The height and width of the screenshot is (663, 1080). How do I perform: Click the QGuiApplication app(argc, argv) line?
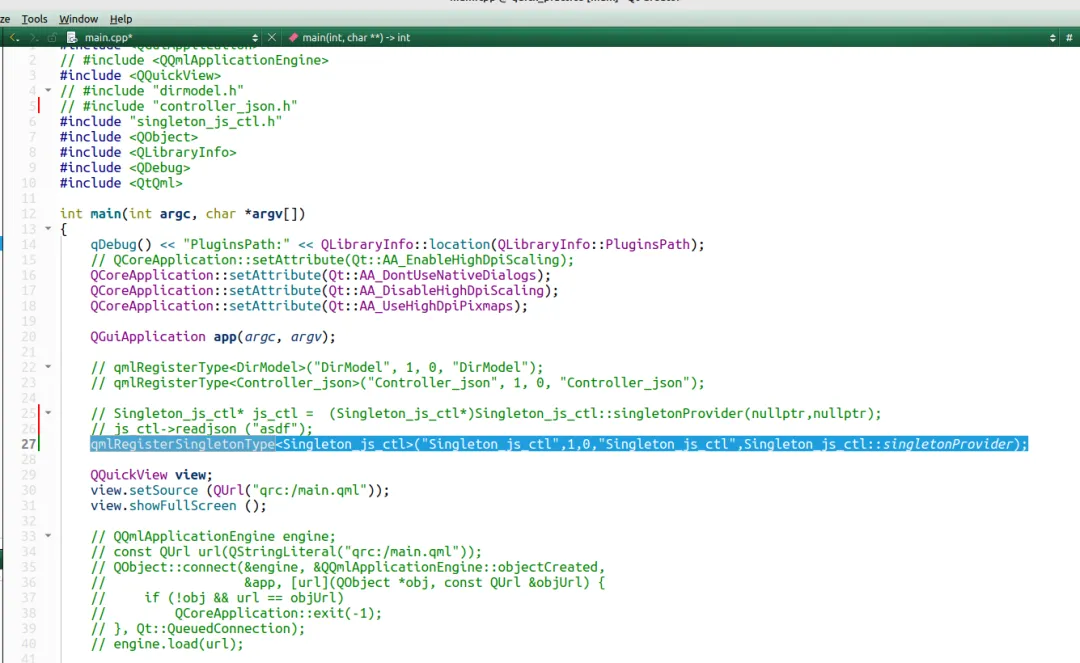tap(213, 337)
